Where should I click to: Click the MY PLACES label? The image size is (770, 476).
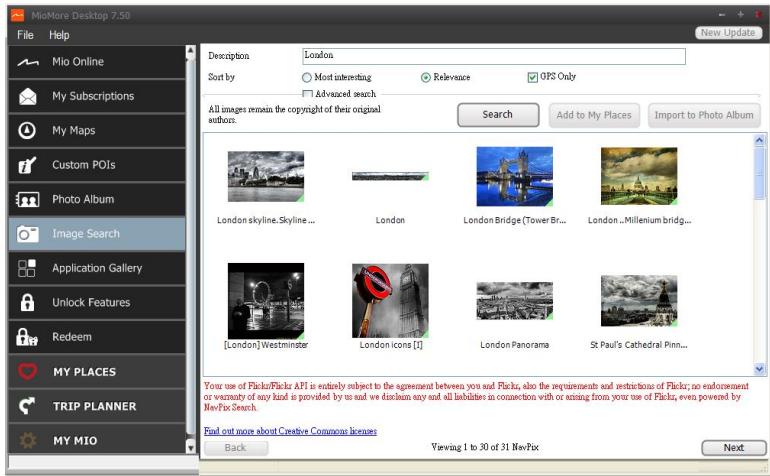84,372
